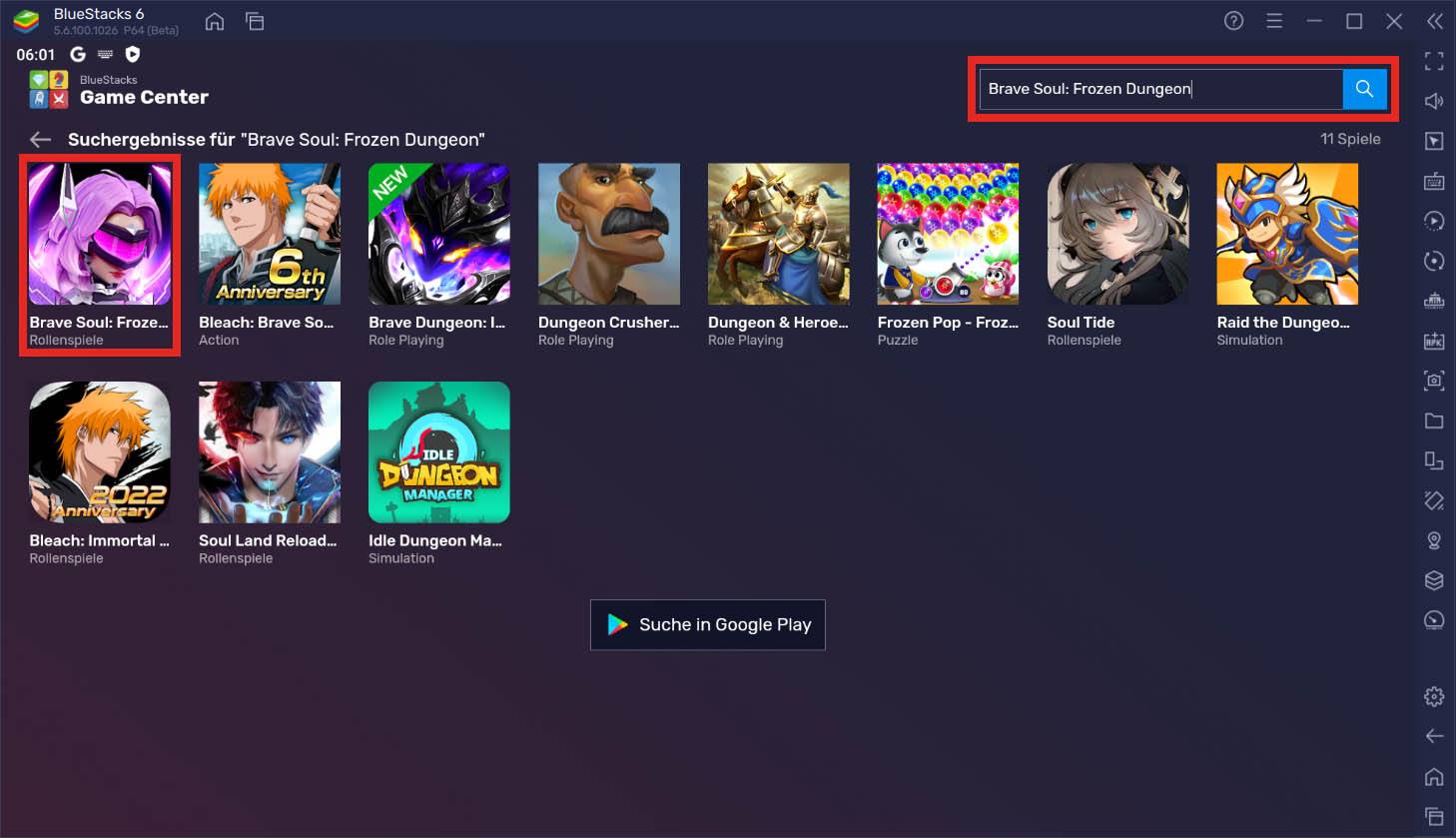
Task: Open Bleach: Brave Souls 6th Anniversary tile
Action: coord(270,234)
